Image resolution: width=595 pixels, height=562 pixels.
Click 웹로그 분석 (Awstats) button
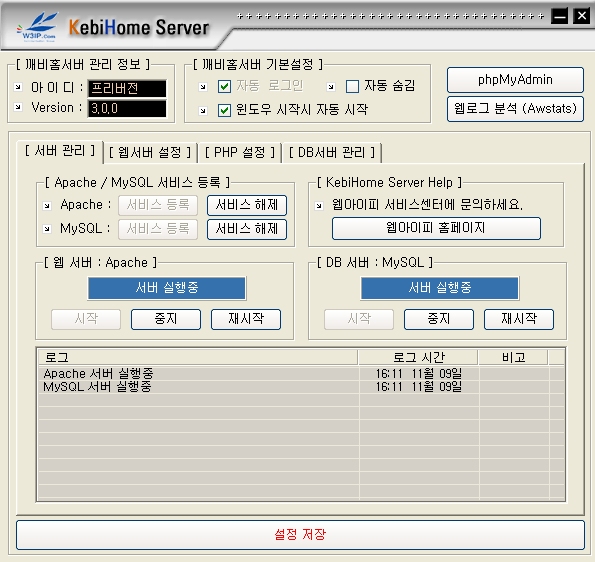(x=515, y=109)
